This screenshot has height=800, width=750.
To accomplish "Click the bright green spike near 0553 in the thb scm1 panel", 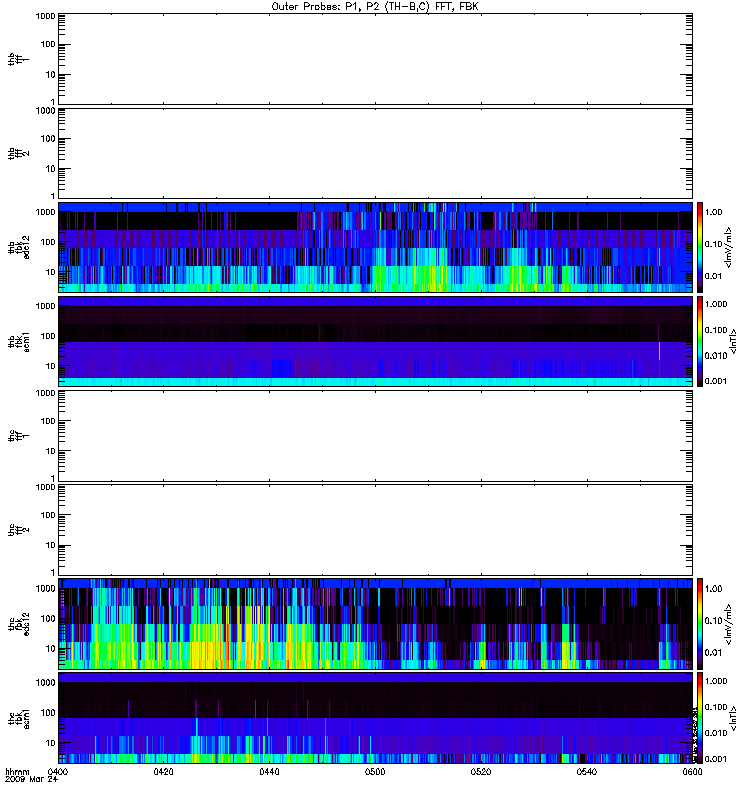I will pos(659,351).
